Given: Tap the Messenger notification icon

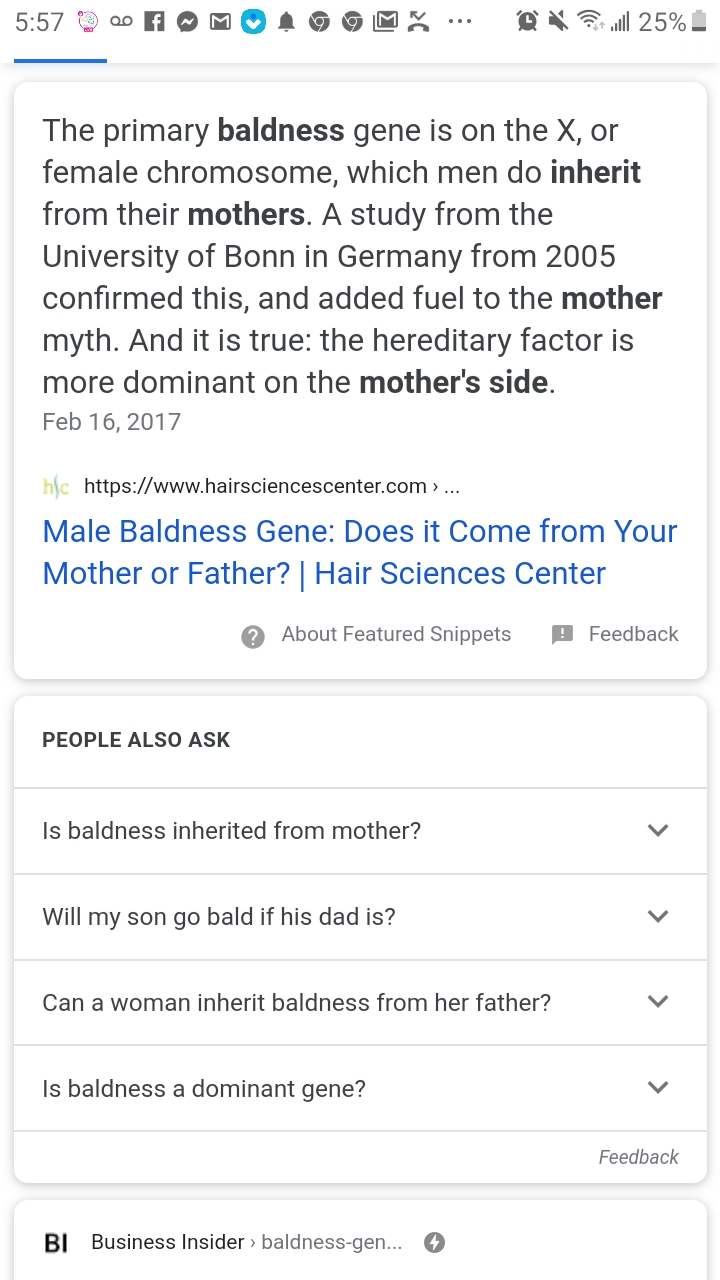Looking at the screenshot, I should (187, 22).
